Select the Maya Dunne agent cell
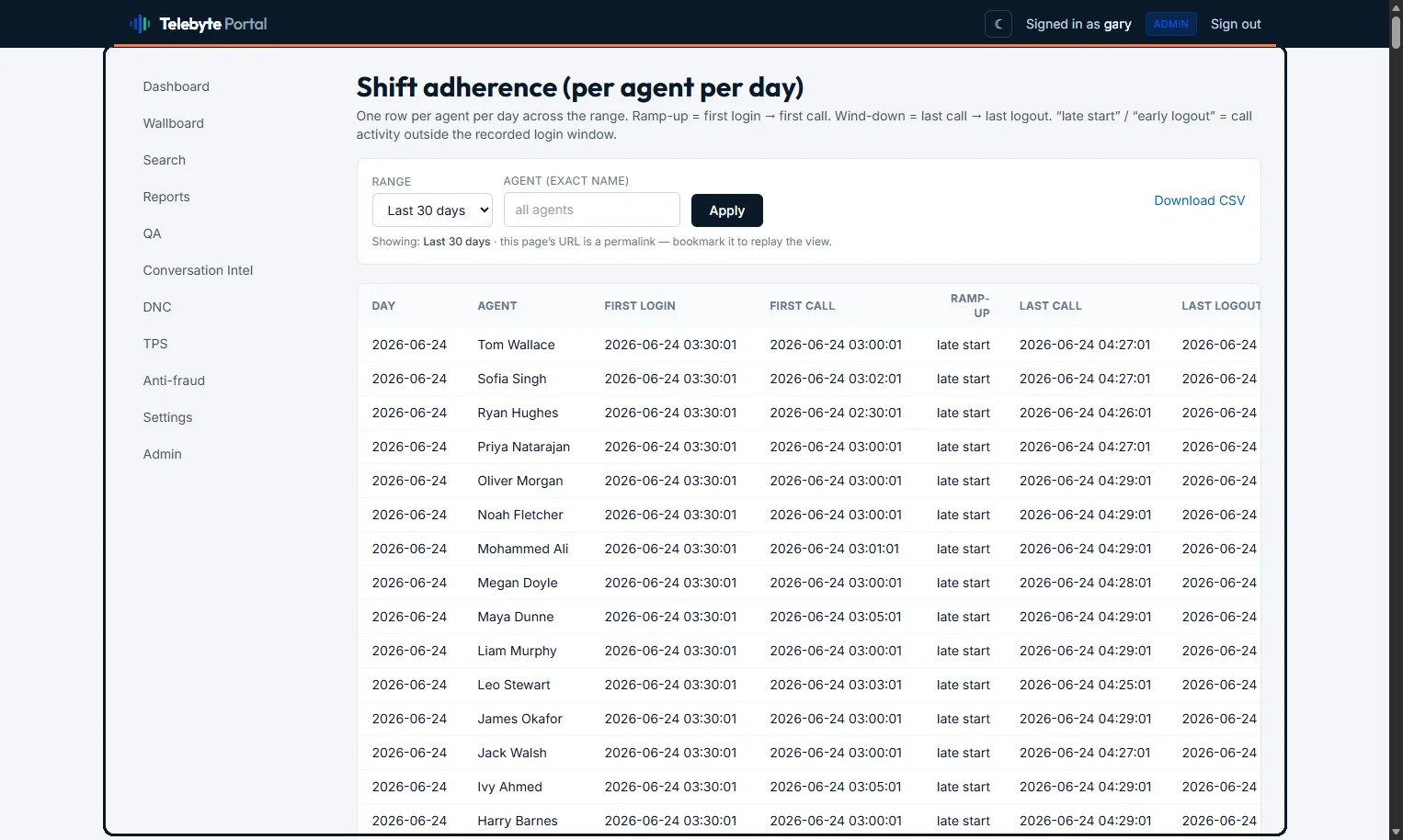 click(x=516, y=617)
